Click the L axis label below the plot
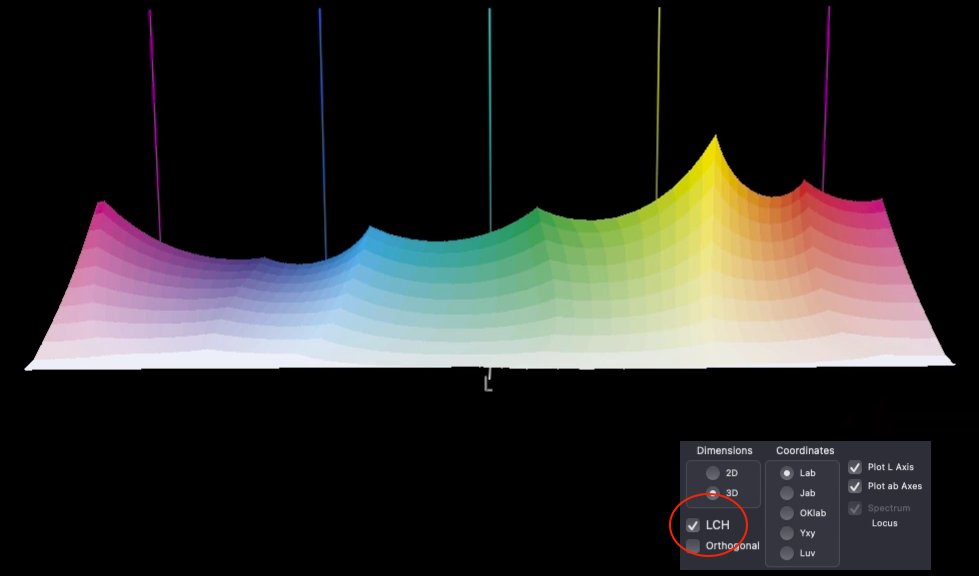Image resolution: width=979 pixels, height=576 pixels. click(x=488, y=382)
